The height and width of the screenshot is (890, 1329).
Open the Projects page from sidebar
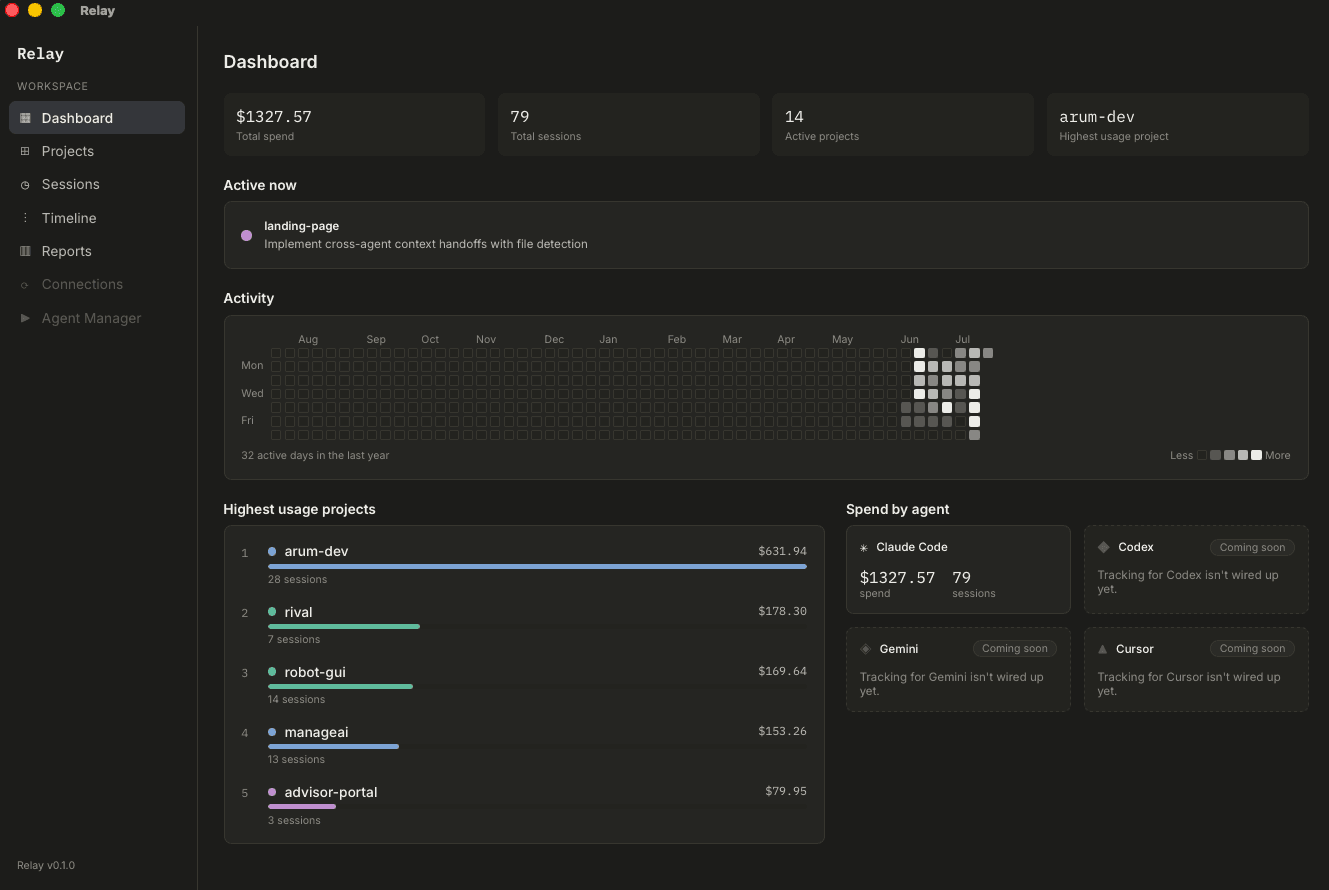tap(97, 151)
